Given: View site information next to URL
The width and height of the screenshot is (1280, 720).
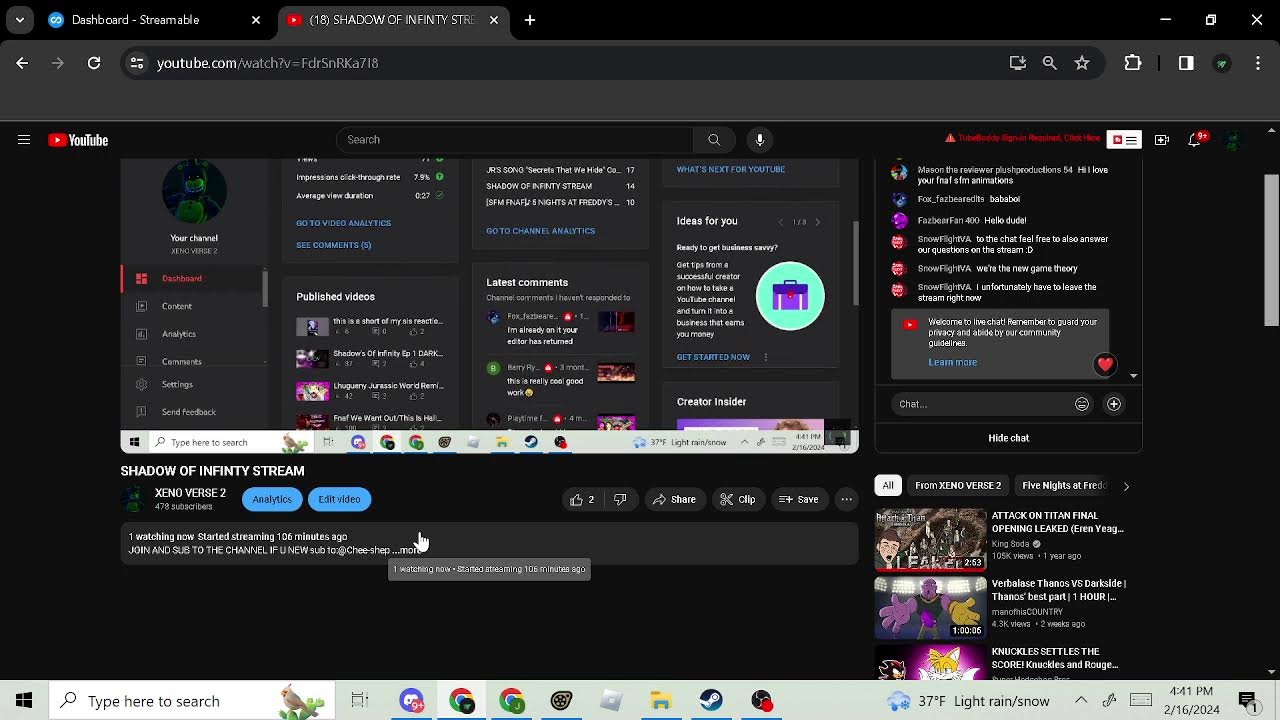Looking at the screenshot, I should coord(137,63).
